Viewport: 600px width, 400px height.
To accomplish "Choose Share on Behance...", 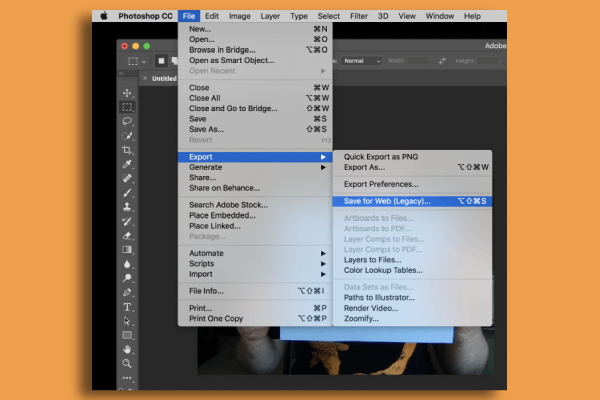I will (x=255, y=188).
